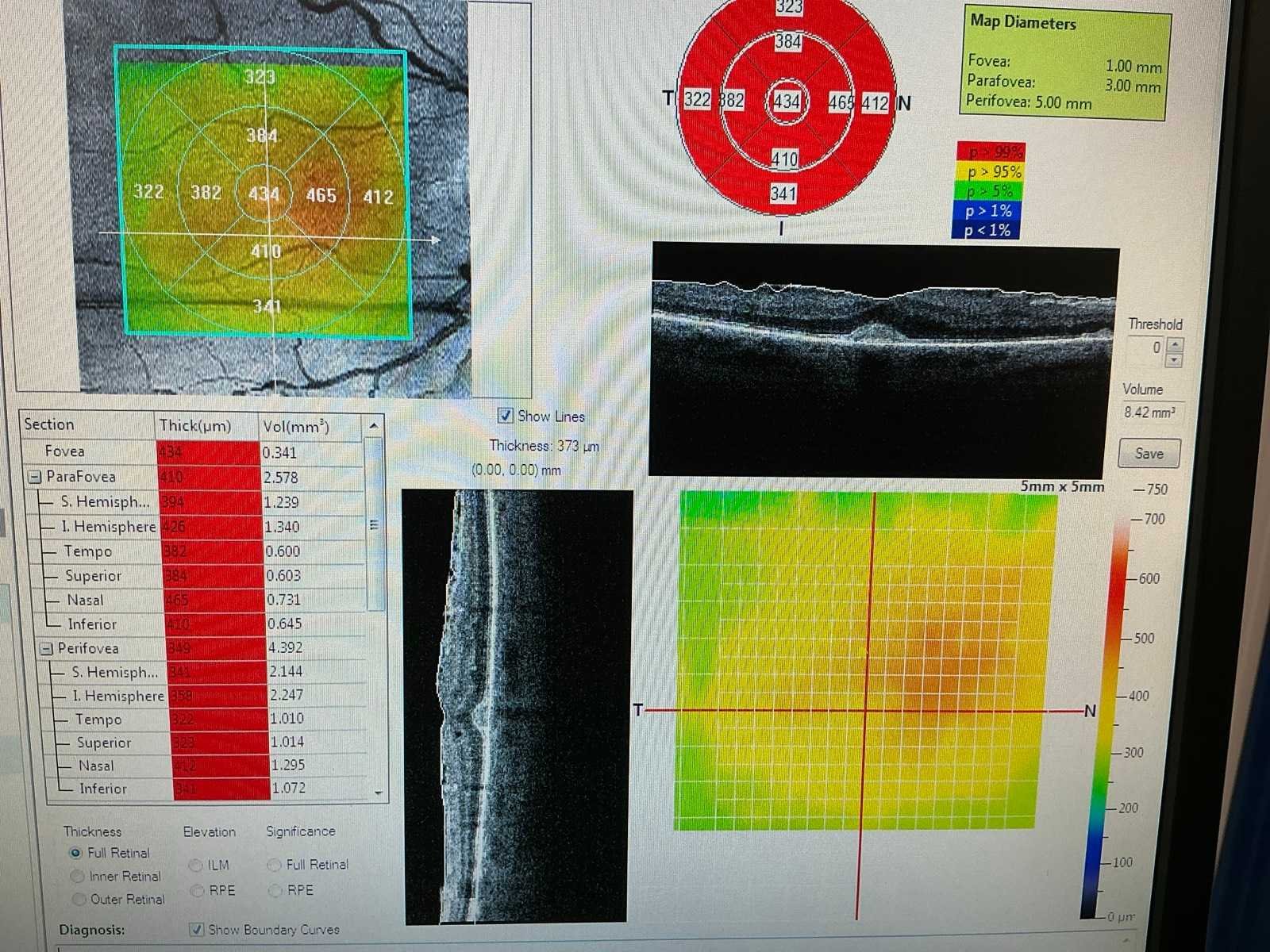This screenshot has width=1270, height=952.
Task: Select Inner Retinal thickness option
Action: [x=78, y=876]
